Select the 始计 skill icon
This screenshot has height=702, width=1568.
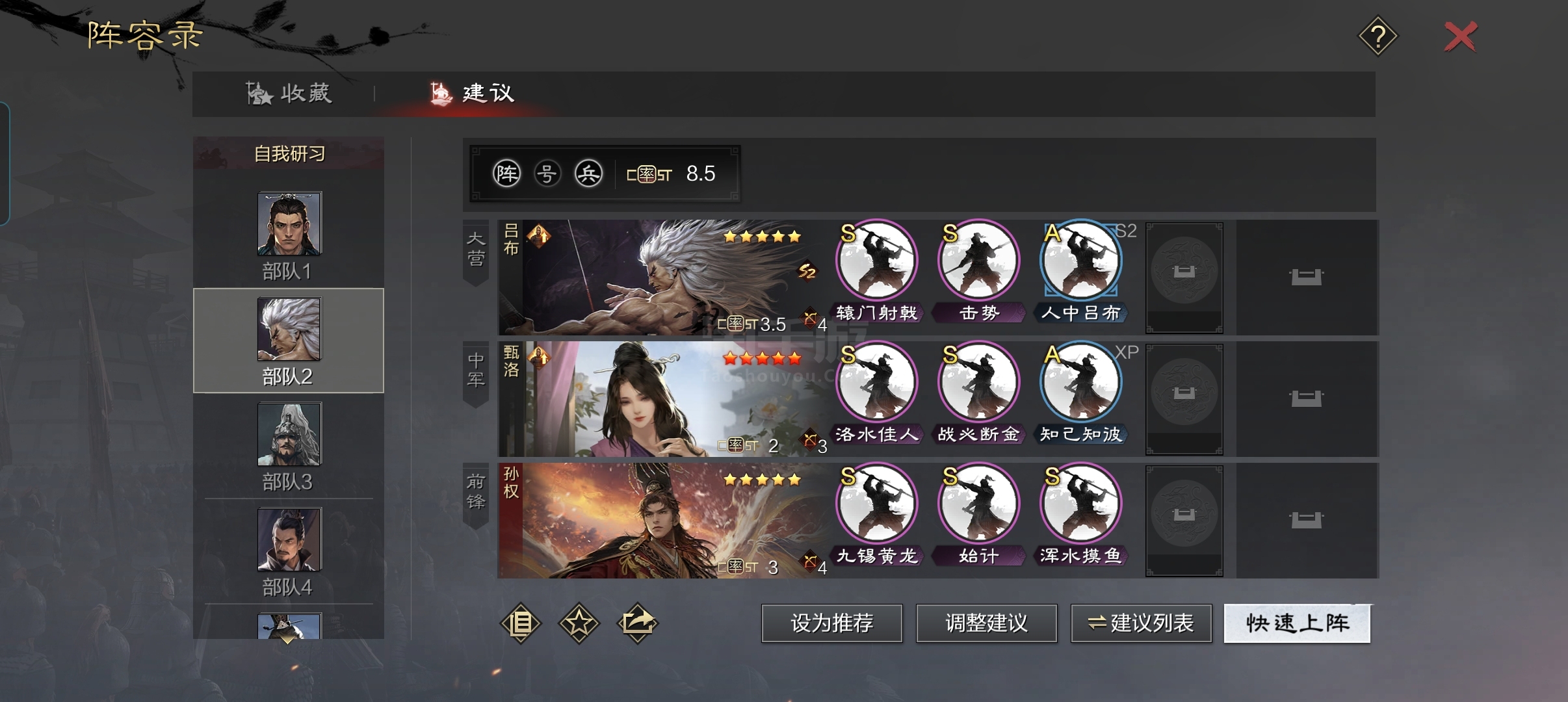pos(978,504)
